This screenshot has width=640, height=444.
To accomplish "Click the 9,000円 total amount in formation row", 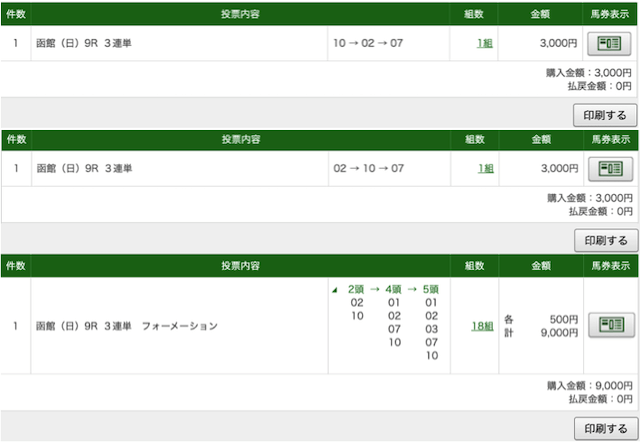I will coord(559,333).
